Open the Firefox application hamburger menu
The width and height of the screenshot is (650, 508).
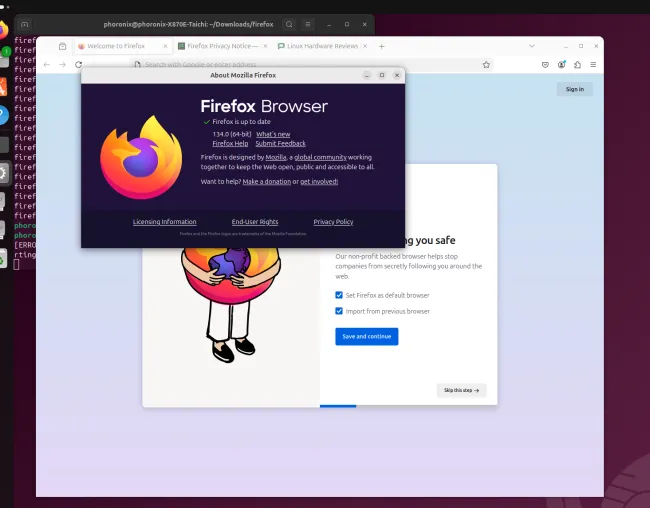pos(593,65)
